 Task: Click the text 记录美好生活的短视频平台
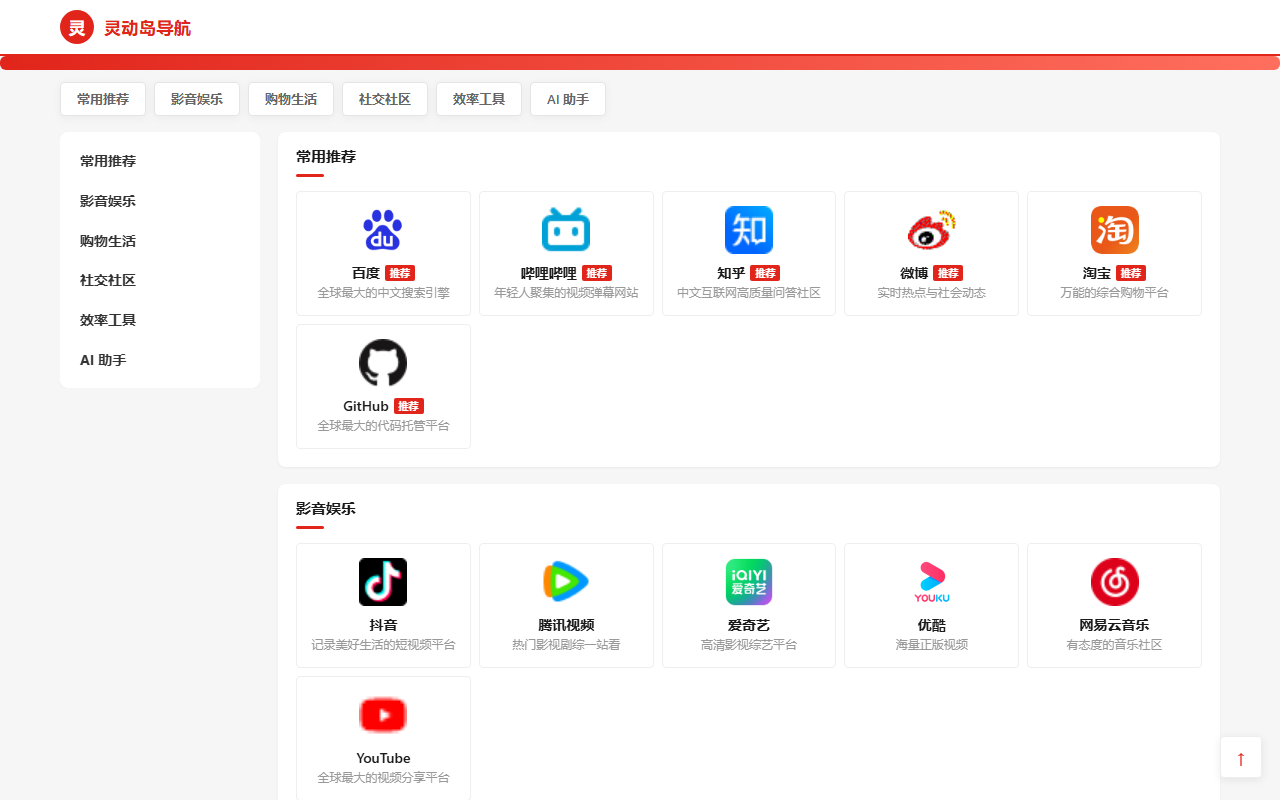[x=383, y=645]
